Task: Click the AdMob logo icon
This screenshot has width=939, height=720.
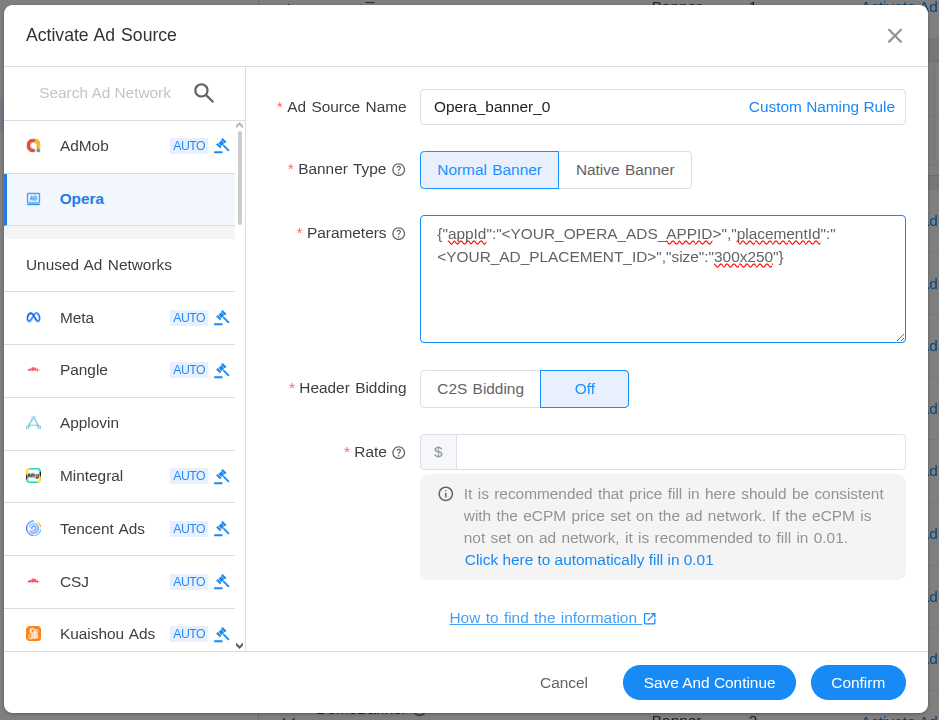Action: coord(34,146)
